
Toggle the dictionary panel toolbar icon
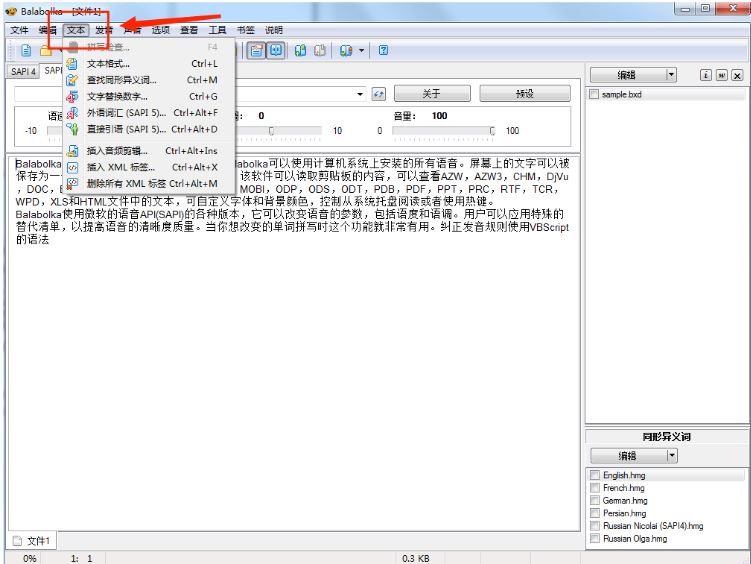tap(257, 50)
